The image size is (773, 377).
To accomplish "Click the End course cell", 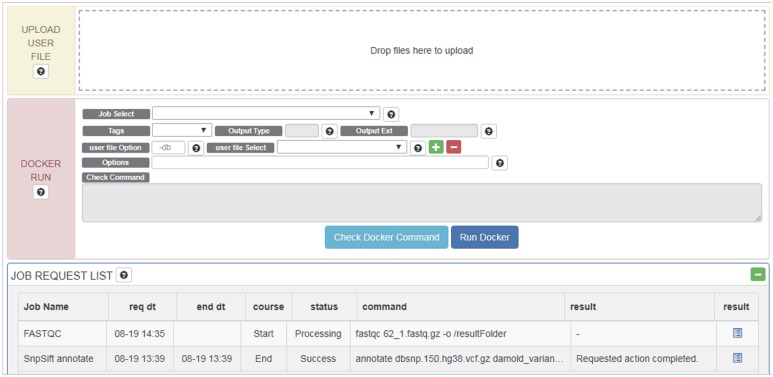I will click(x=264, y=358).
